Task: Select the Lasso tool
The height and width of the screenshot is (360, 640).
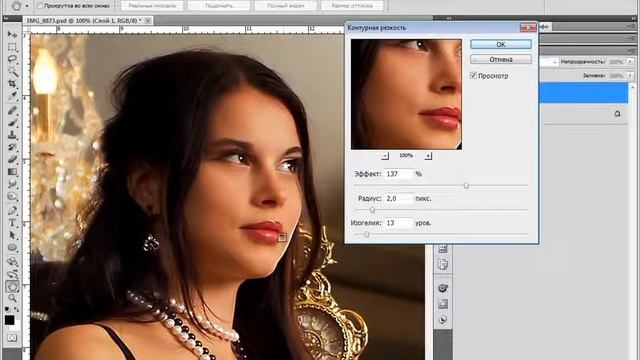Action: tap(12, 59)
